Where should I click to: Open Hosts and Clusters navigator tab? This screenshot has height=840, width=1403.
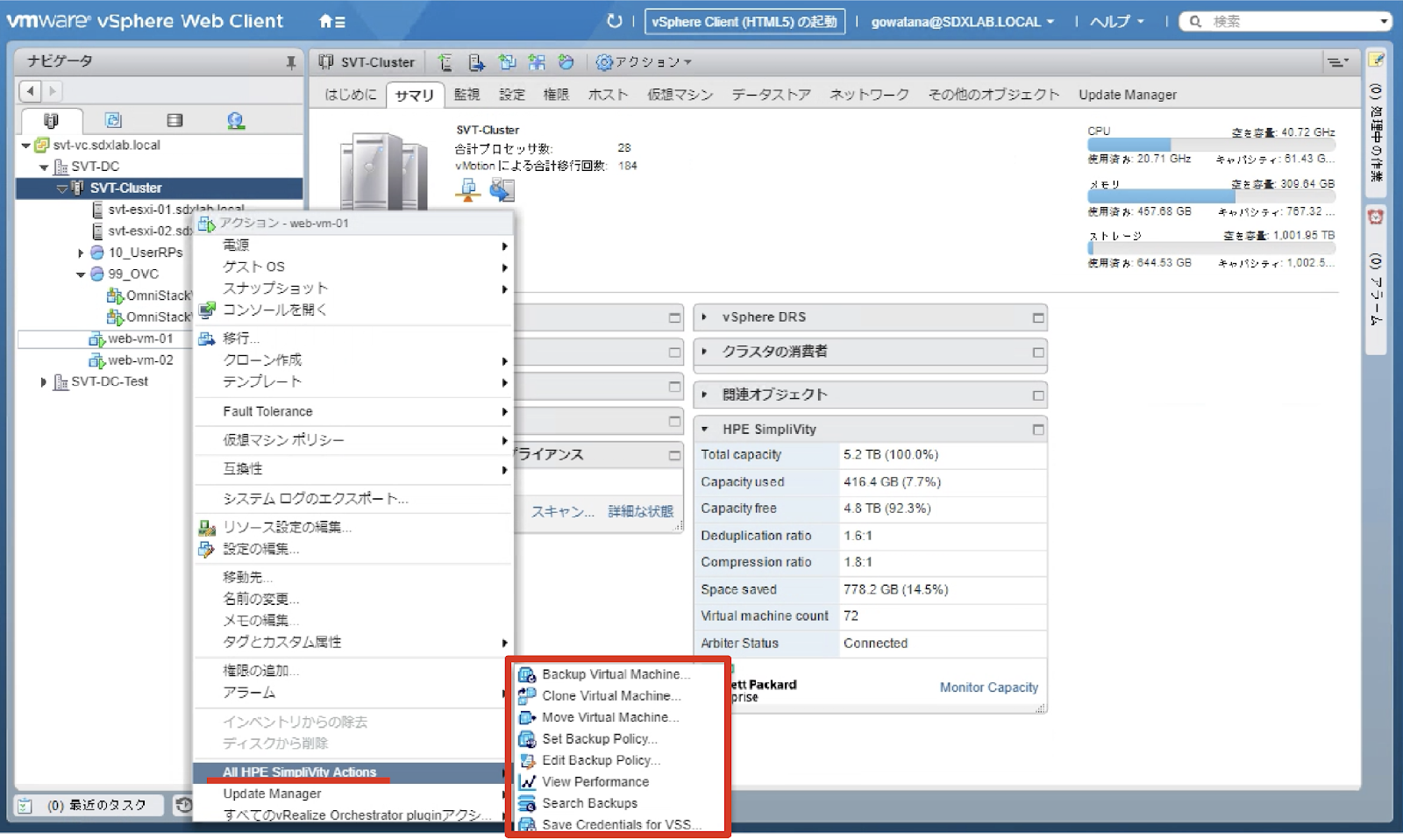click(x=51, y=120)
